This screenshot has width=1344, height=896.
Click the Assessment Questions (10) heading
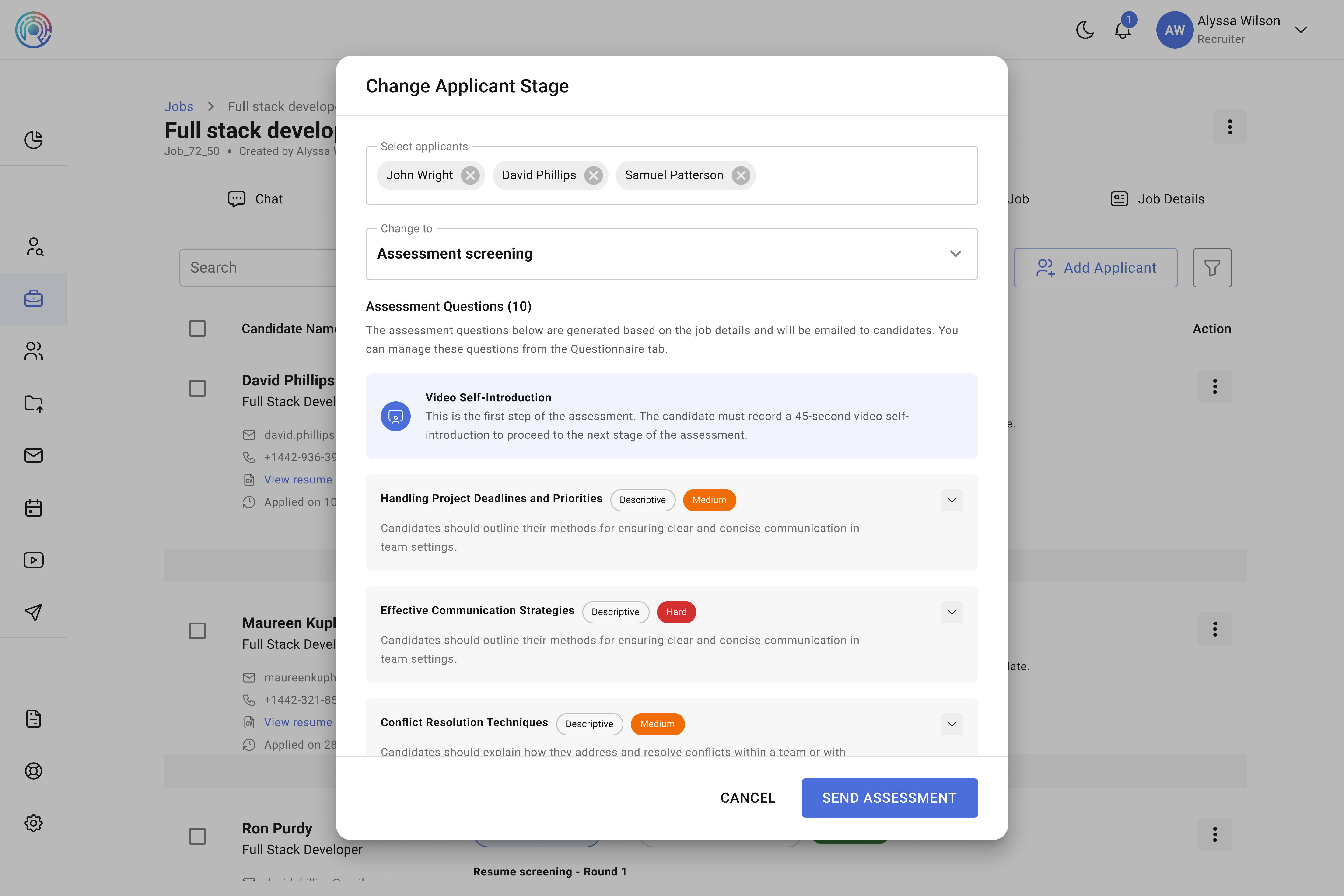(448, 306)
